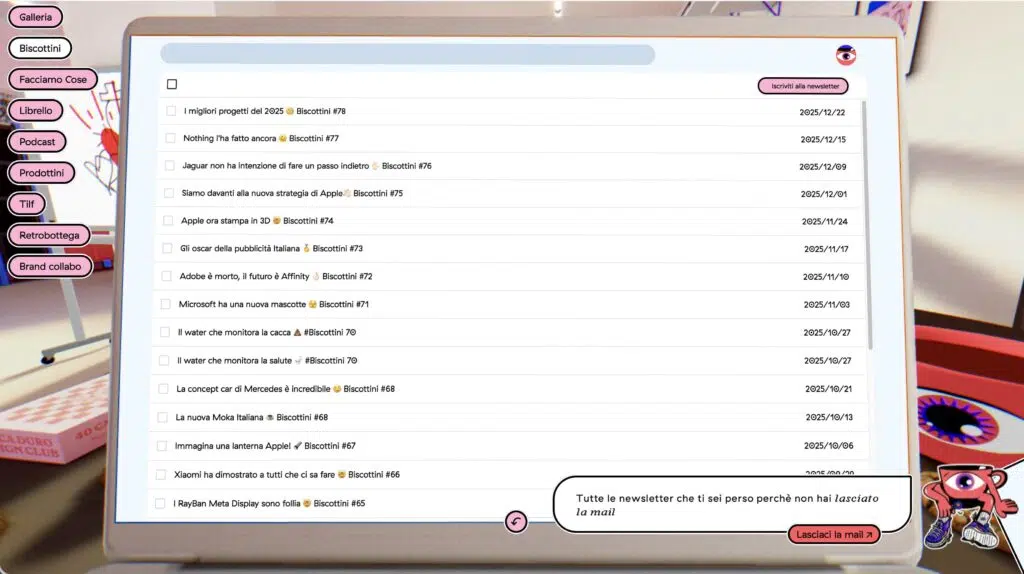Image resolution: width=1024 pixels, height=574 pixels.
Task: Open 'Il water che monitora la cacca'
Action: pos(266,332)
